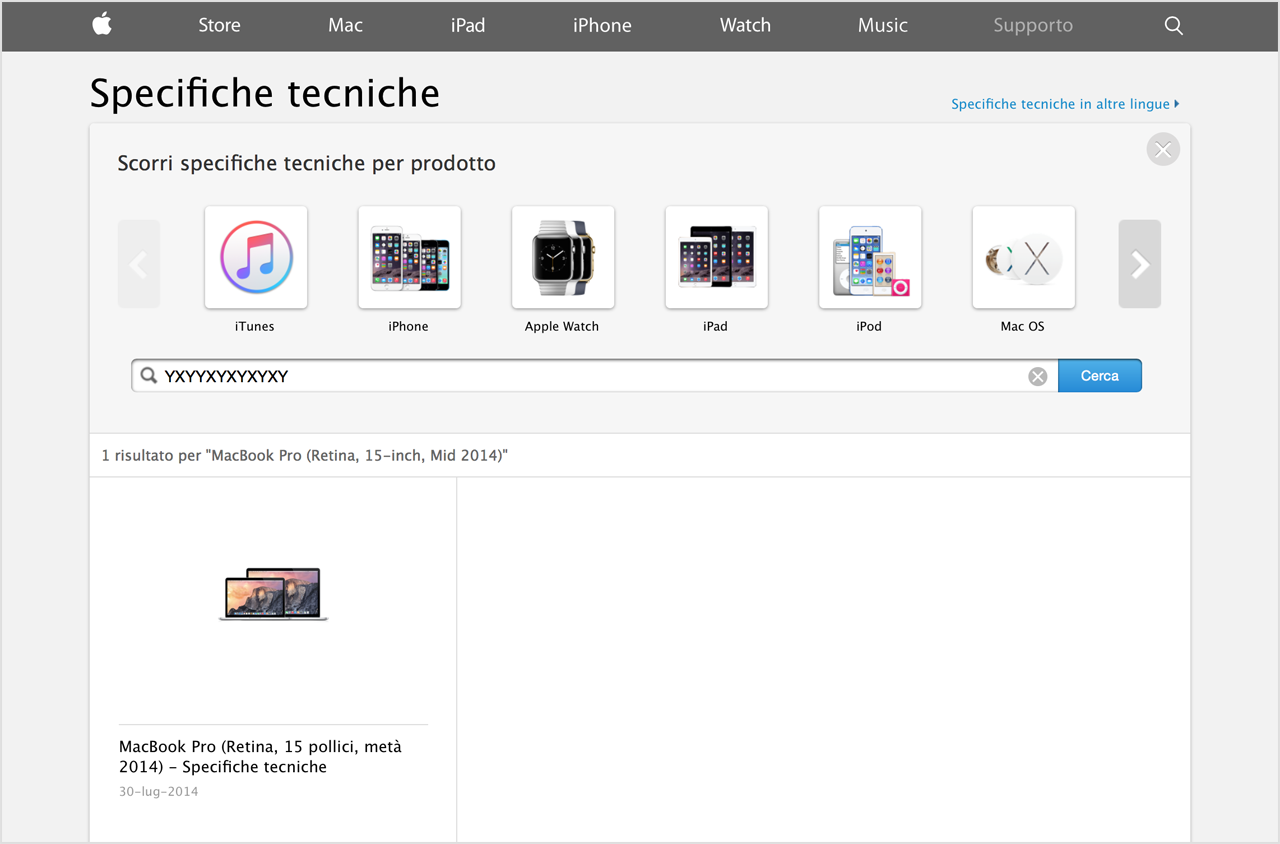The height and width of the screenshot is (844, 1280).
Task: Clear the search field text
Action: [x=1038, y=376]
